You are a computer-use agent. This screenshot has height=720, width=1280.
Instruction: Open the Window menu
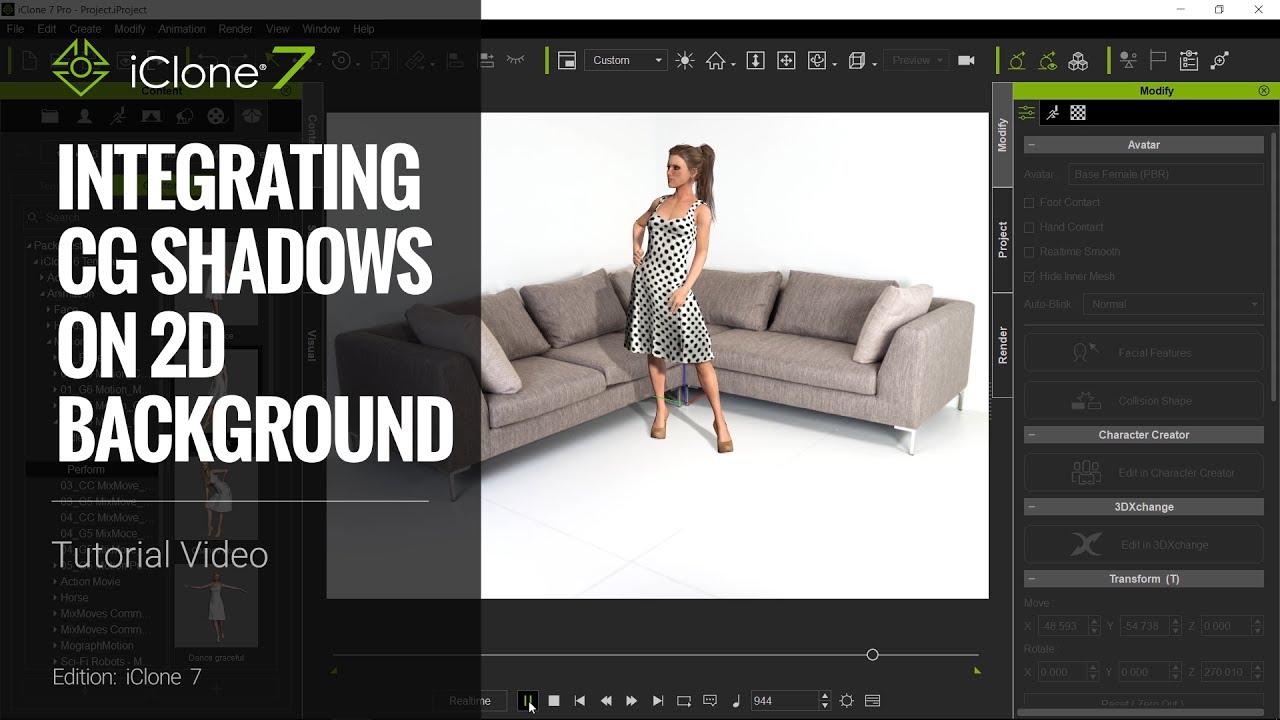321,29
